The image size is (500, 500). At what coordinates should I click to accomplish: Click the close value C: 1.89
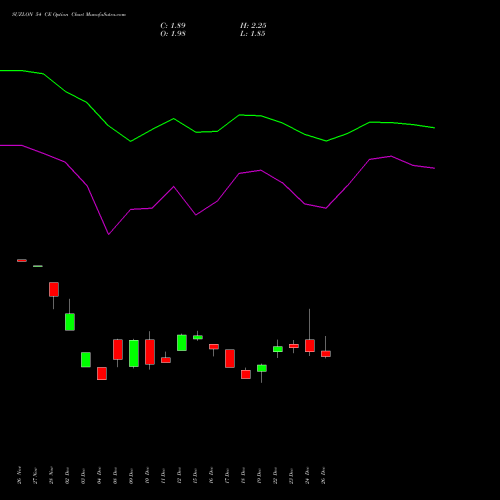point(173,25)
